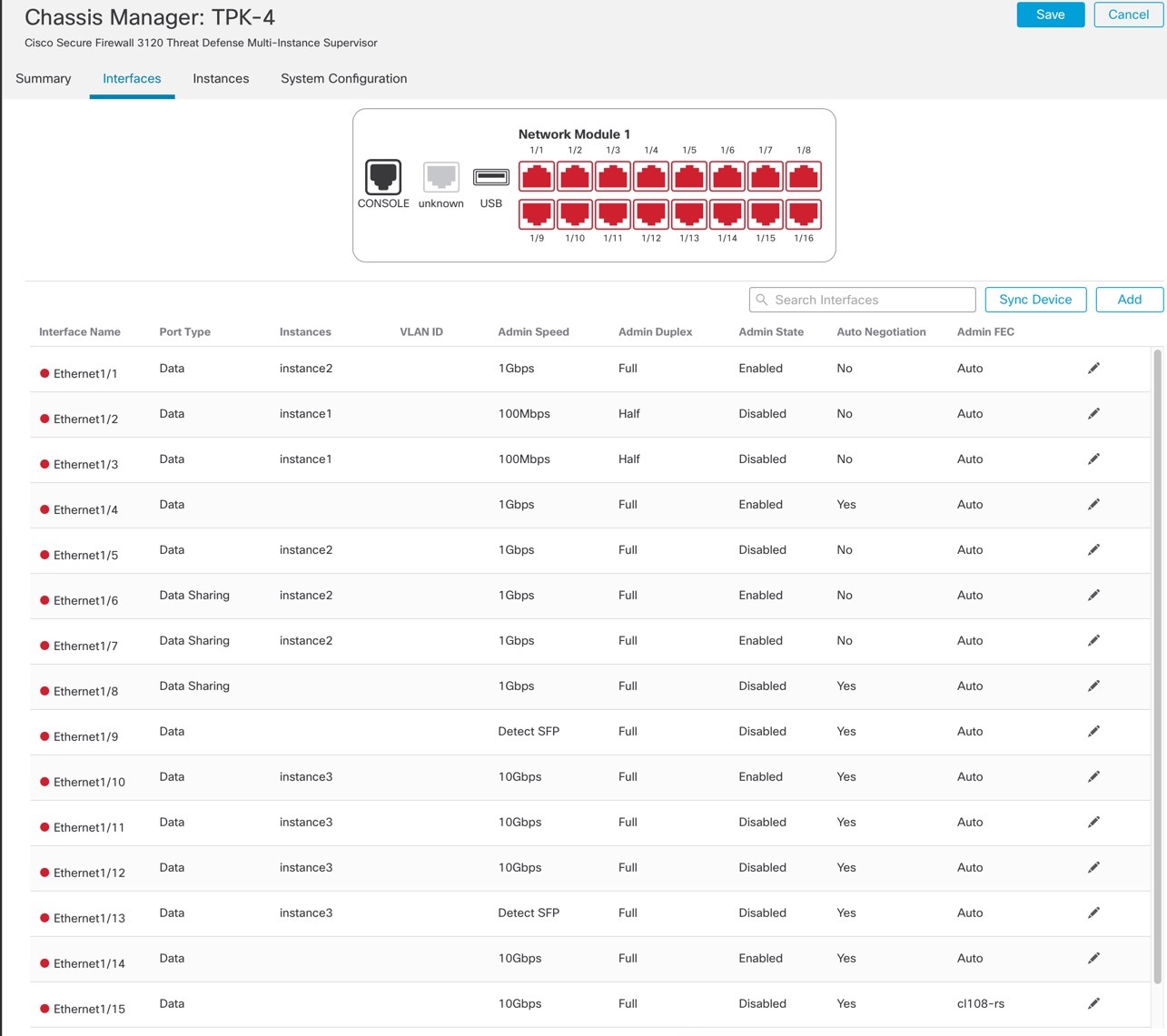Select port 1/9 in Network Module diagram

[x=537, y=214]
